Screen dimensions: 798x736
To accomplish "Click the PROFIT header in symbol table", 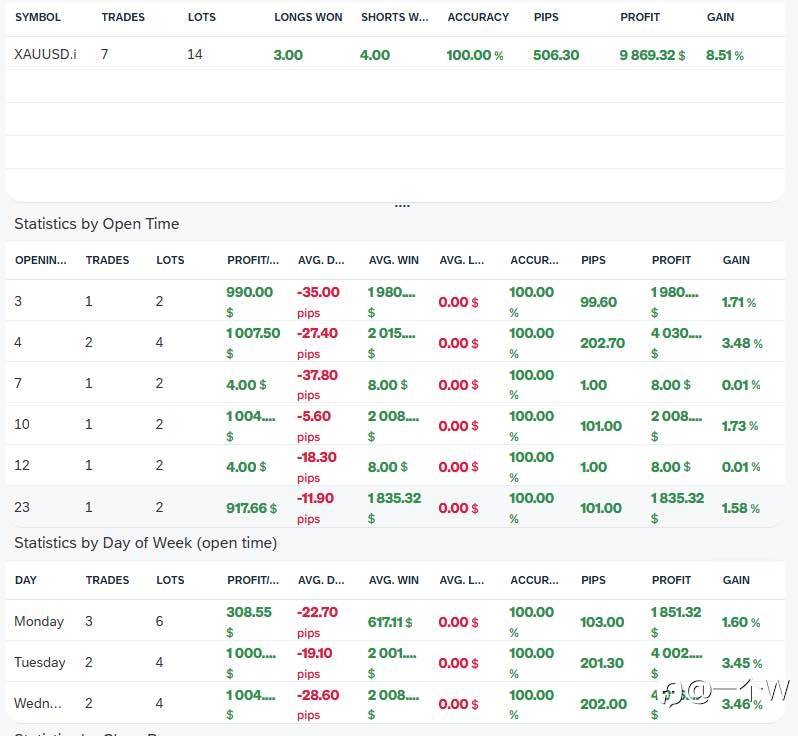I will pyautogui.click(x=640, y=17).
